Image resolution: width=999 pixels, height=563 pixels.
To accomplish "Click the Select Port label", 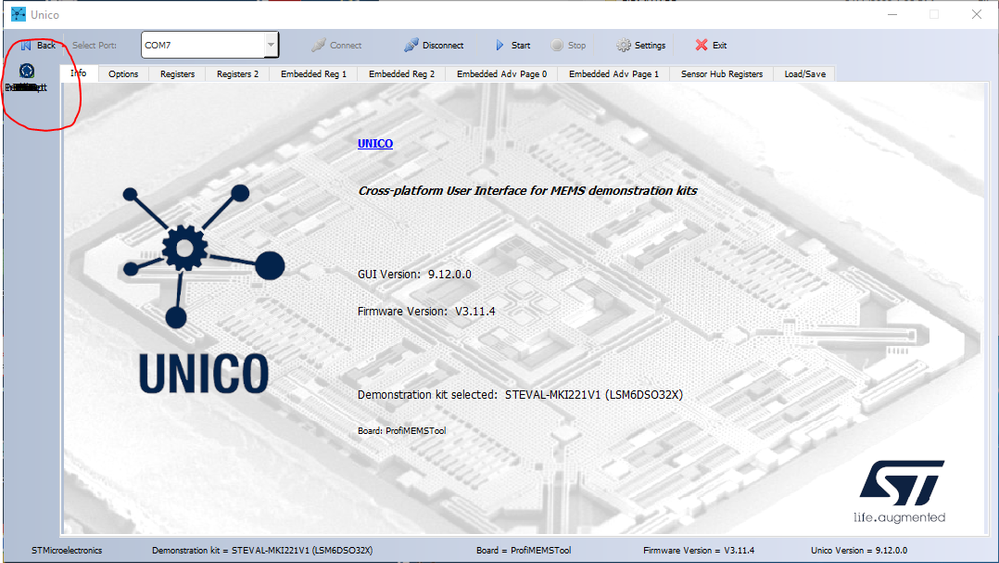I will (94, 45).
